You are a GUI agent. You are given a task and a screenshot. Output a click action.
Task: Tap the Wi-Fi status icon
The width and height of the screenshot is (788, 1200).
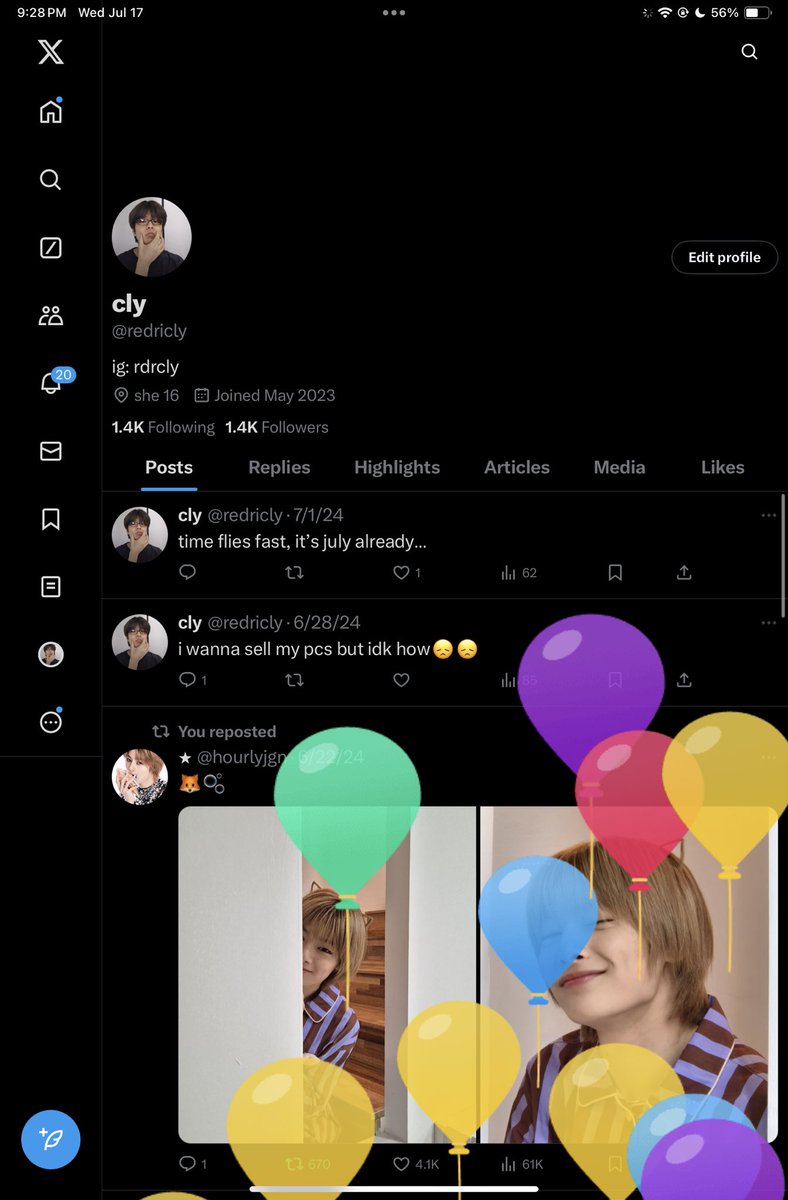pos(664,13)
